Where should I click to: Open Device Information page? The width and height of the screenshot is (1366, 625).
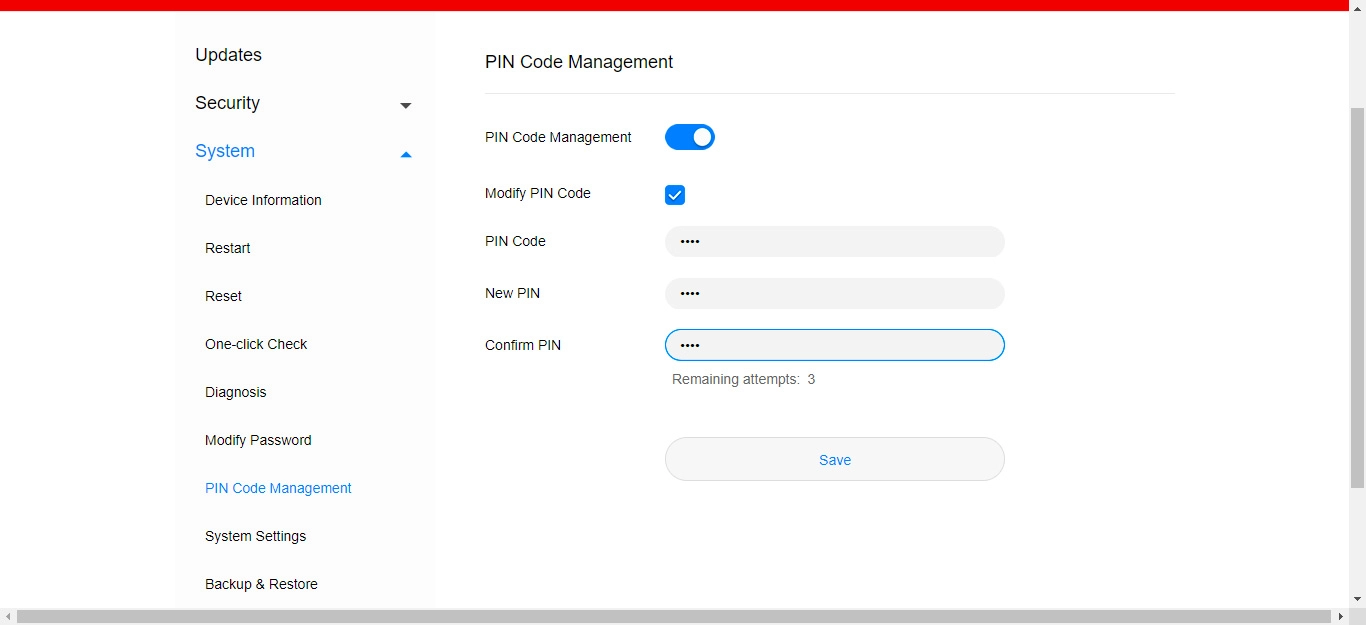point(263,200)
